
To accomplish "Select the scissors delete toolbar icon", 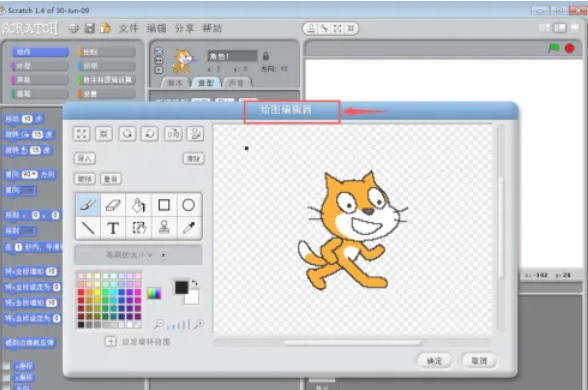I will 324,28.
